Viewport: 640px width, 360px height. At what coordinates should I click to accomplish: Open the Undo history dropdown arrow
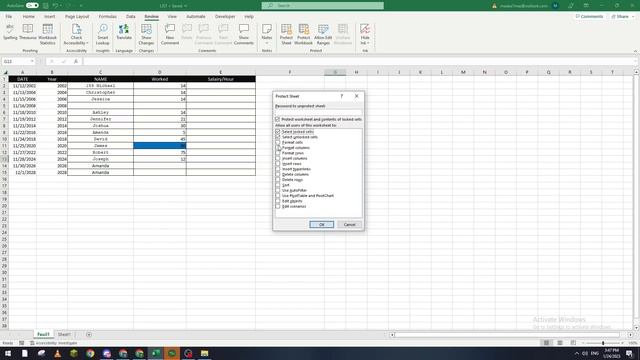pos(61,6)
